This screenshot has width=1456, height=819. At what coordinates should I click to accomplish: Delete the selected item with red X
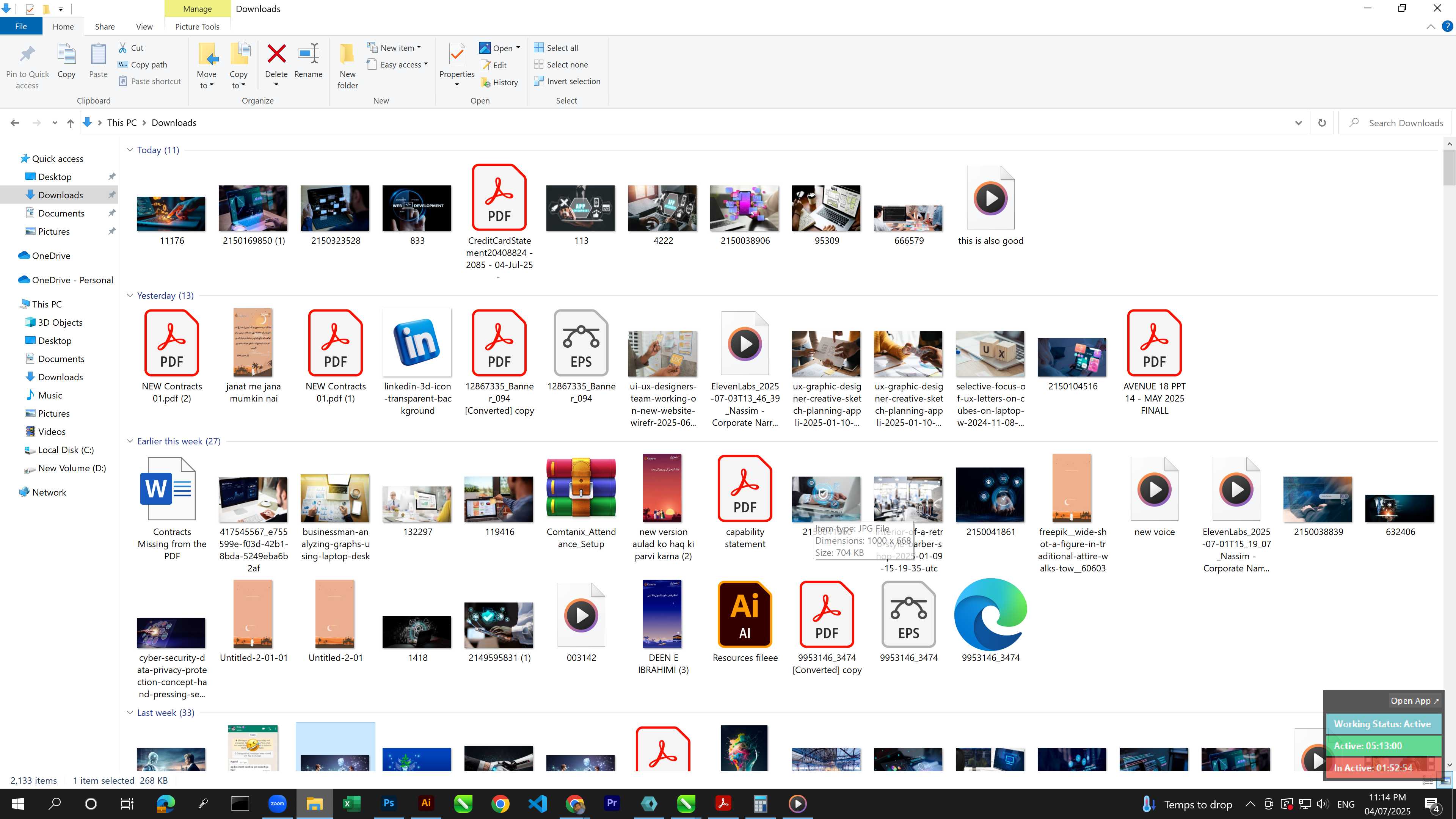276,55
